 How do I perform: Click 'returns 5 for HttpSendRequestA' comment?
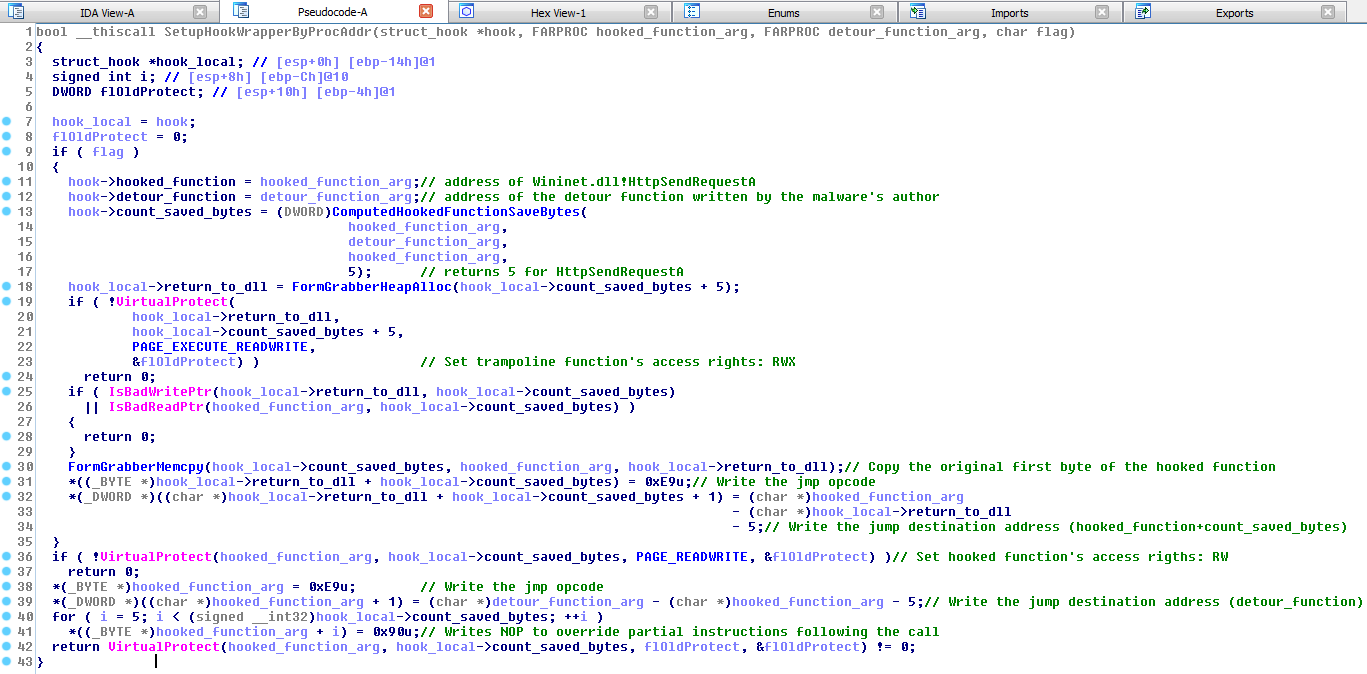(552, 272)
